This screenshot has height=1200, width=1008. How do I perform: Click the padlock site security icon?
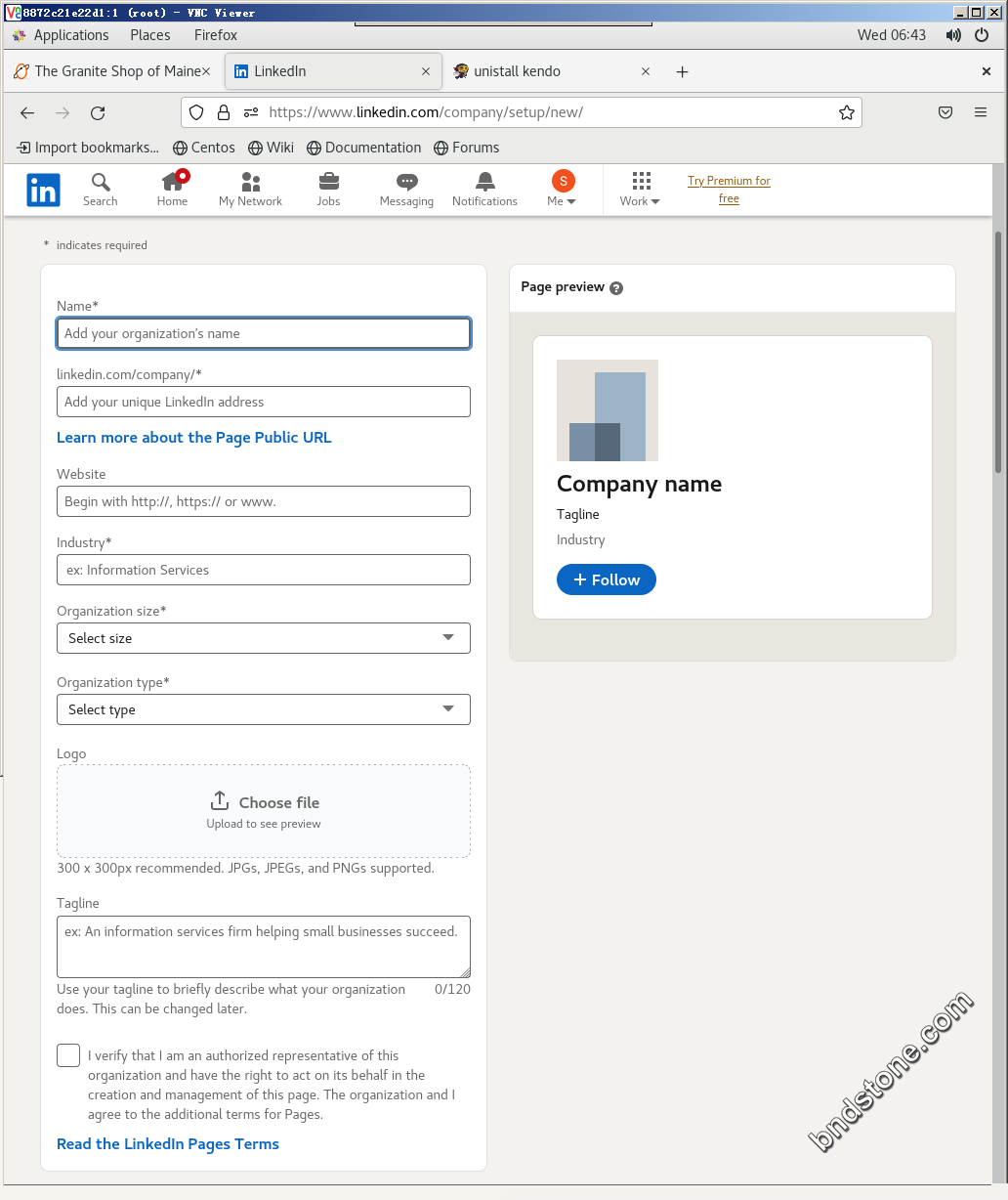tap(223, 112)
